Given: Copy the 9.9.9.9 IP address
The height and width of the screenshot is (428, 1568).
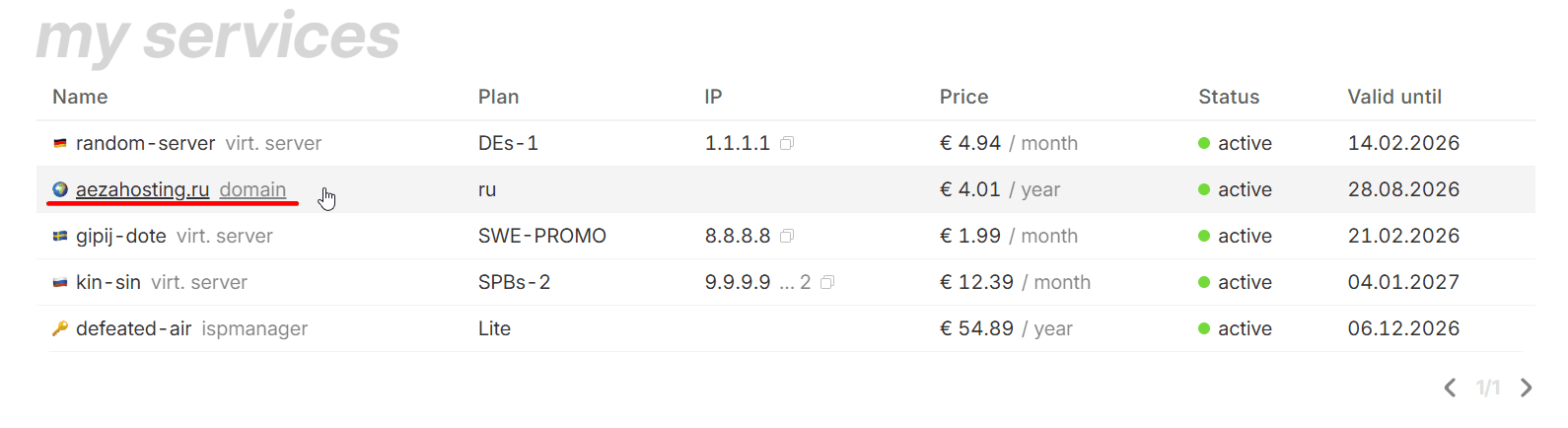Looking at the screenshot, I should pos(827,283).
